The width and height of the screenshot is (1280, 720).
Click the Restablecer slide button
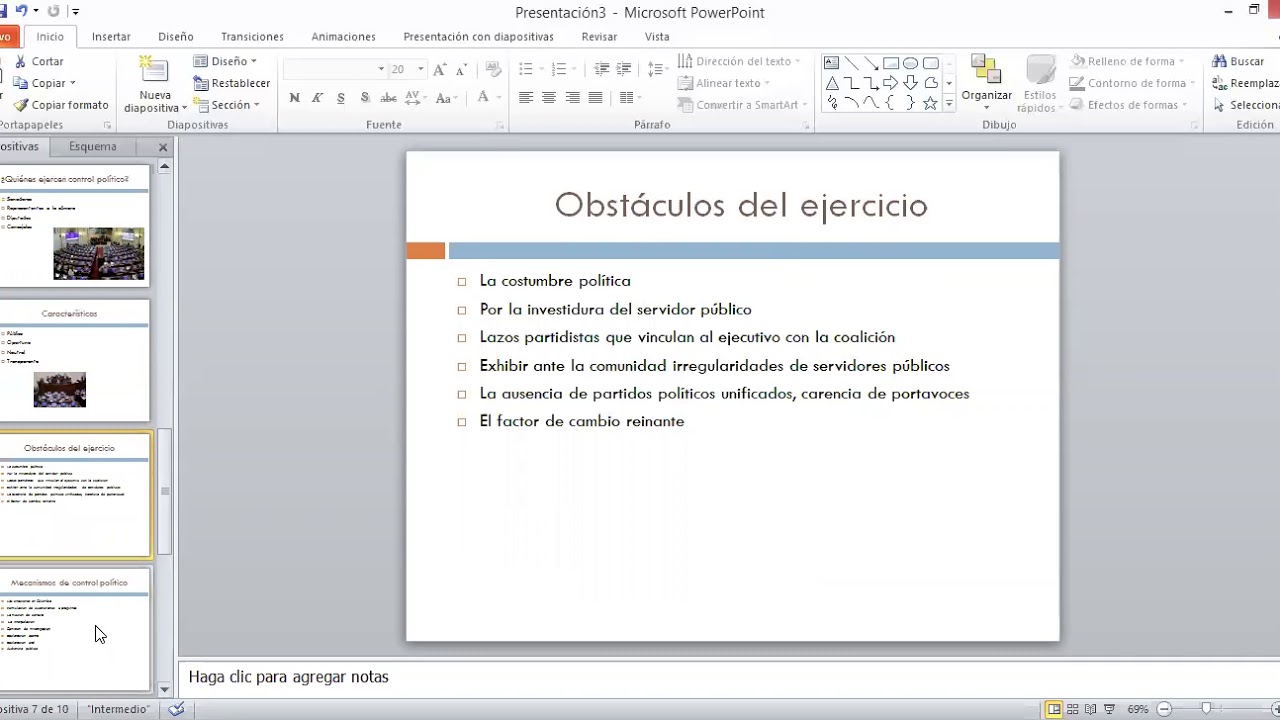[232, 83]
